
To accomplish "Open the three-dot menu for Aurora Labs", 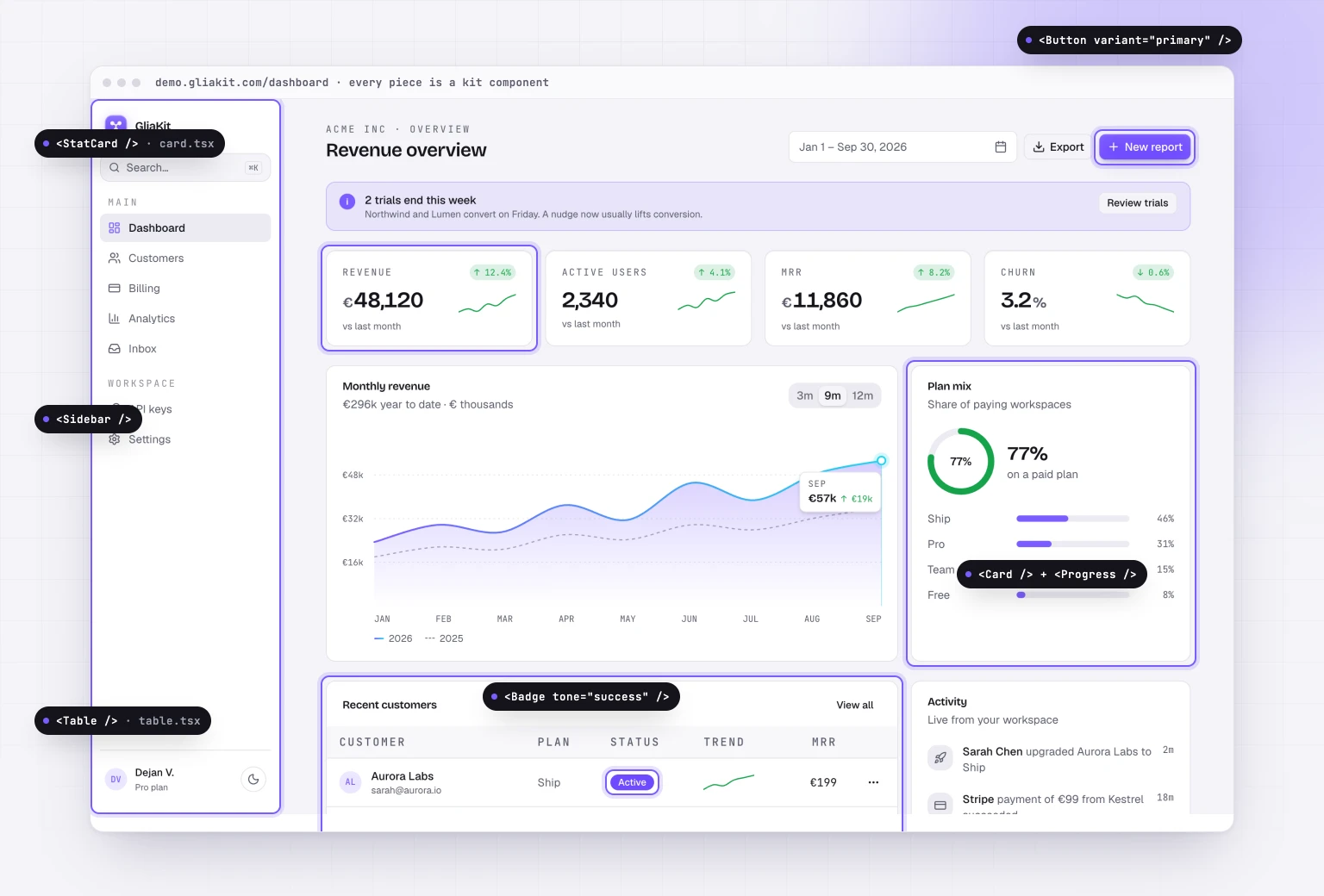I will tap(873, 782).
